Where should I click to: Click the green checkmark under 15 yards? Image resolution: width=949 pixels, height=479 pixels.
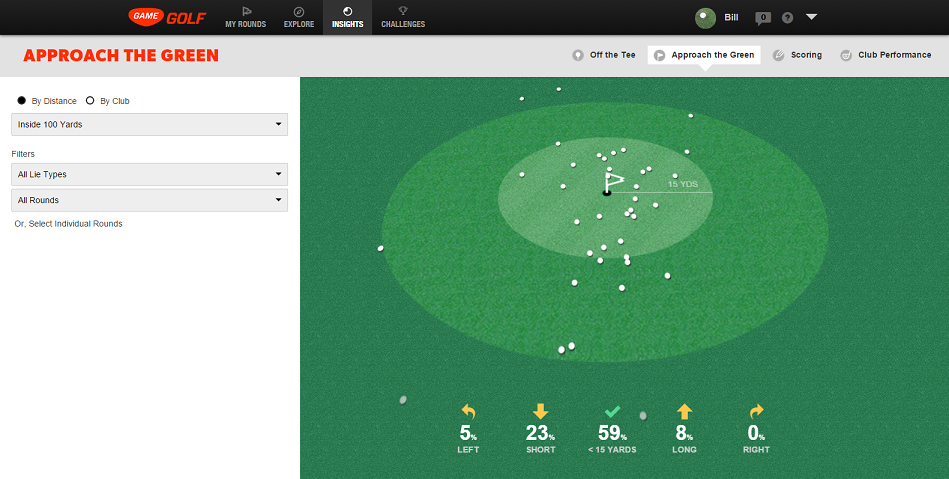[x=612, y=411]
